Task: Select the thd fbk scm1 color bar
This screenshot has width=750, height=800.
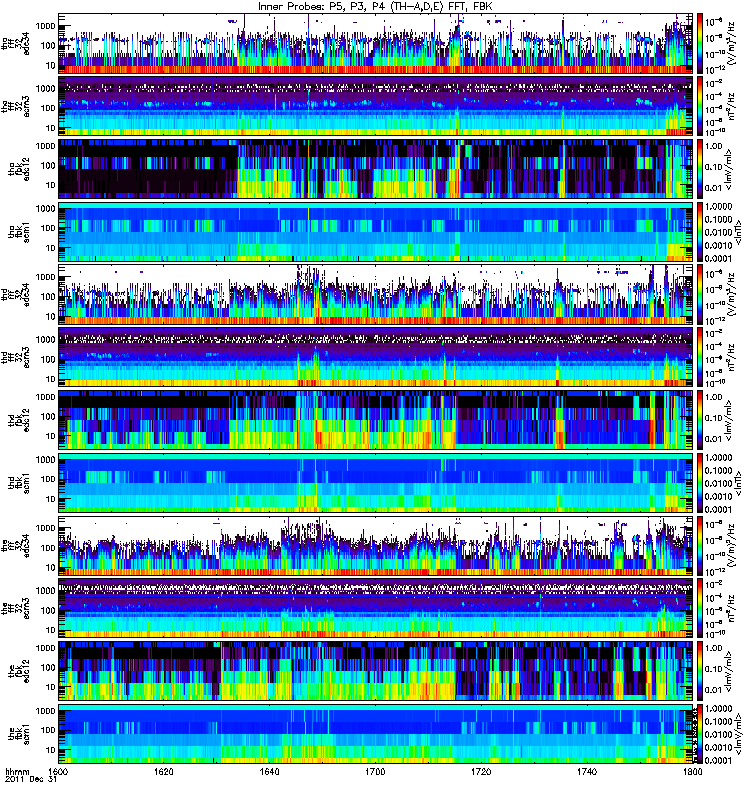Action: 700,483
